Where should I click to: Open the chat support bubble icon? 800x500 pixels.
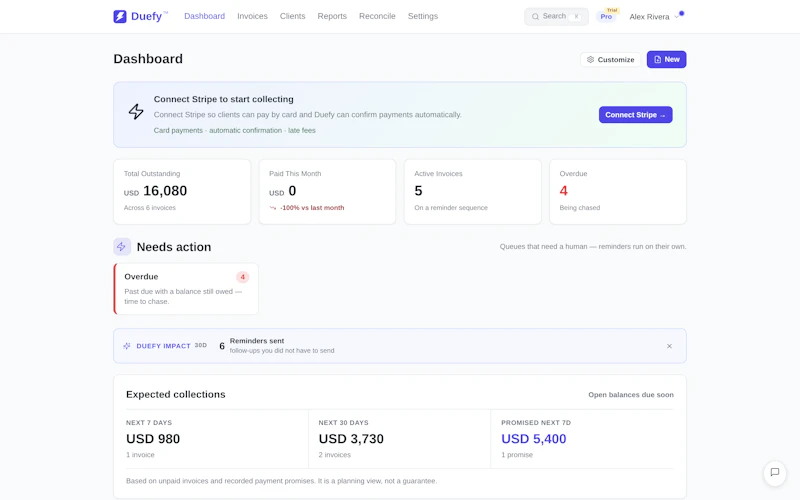774,472
